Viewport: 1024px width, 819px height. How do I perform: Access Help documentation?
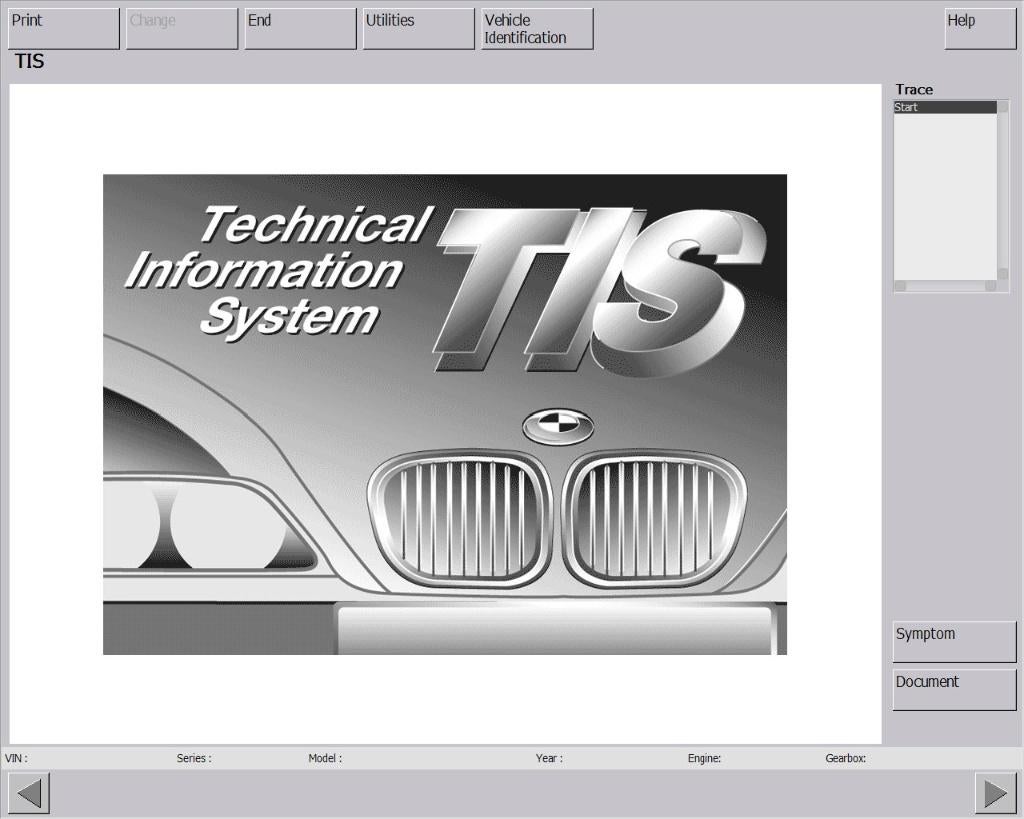pos(978,27)
